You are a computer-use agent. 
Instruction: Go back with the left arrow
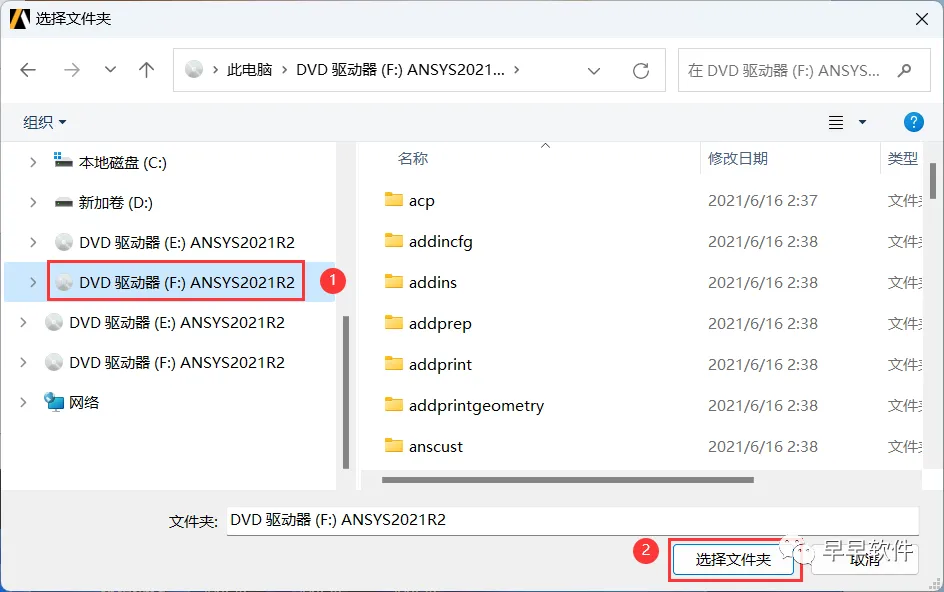(x=28, y=70)
